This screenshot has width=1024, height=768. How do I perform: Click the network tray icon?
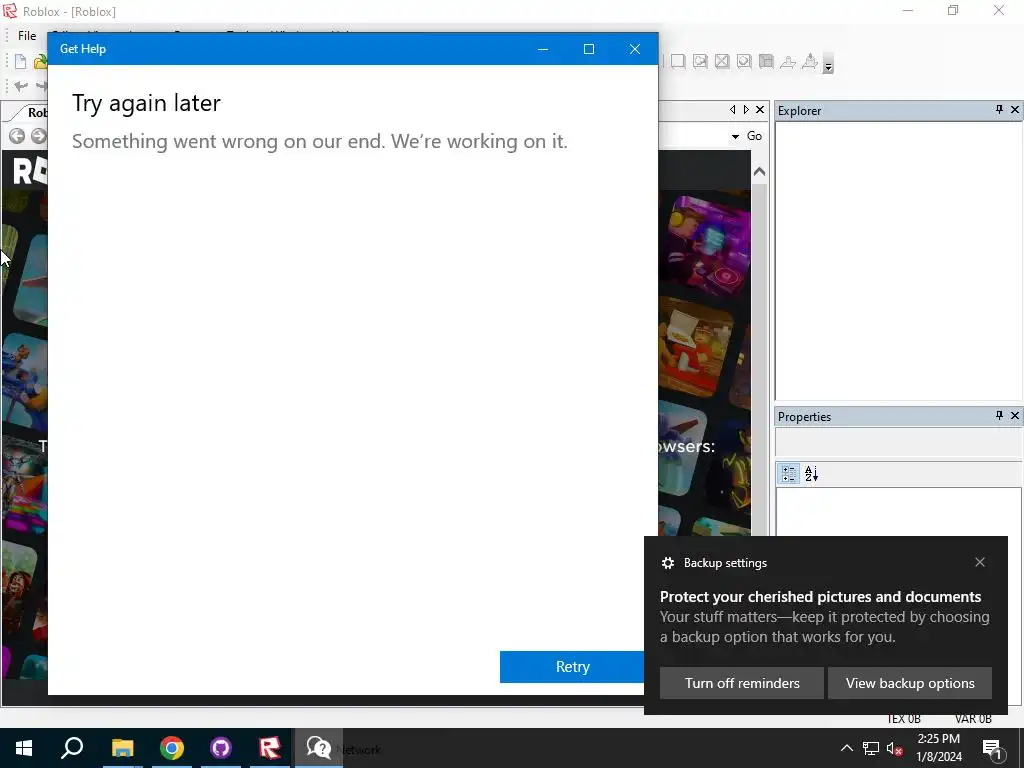pos(871,748)
